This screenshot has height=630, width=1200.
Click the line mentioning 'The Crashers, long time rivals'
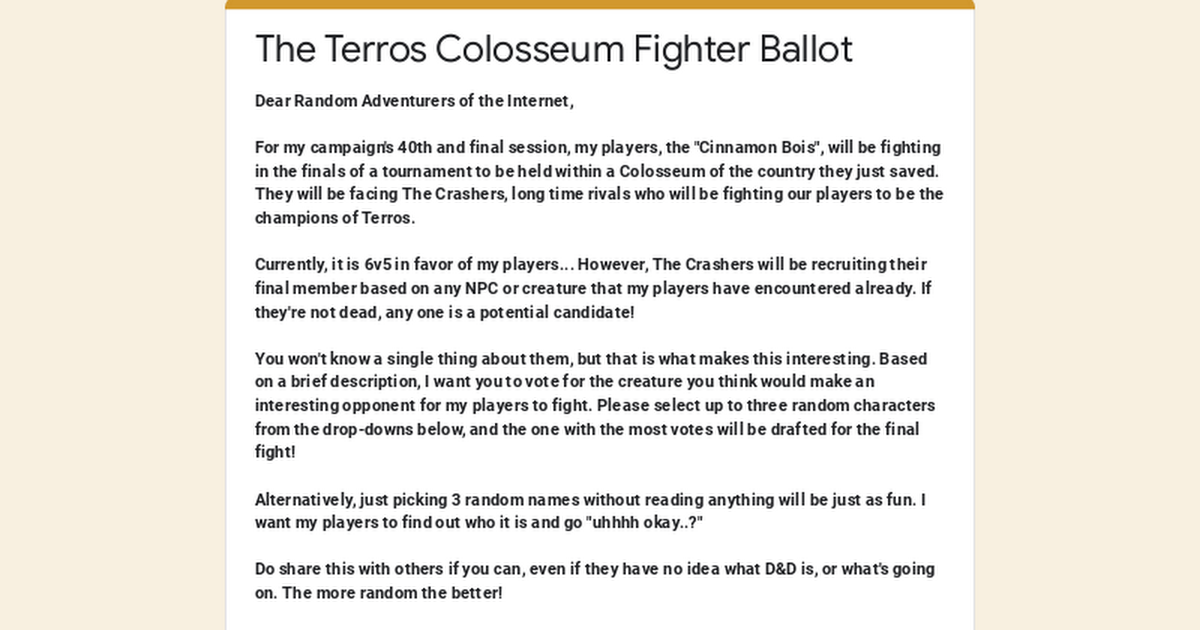[x=599, y=194]
